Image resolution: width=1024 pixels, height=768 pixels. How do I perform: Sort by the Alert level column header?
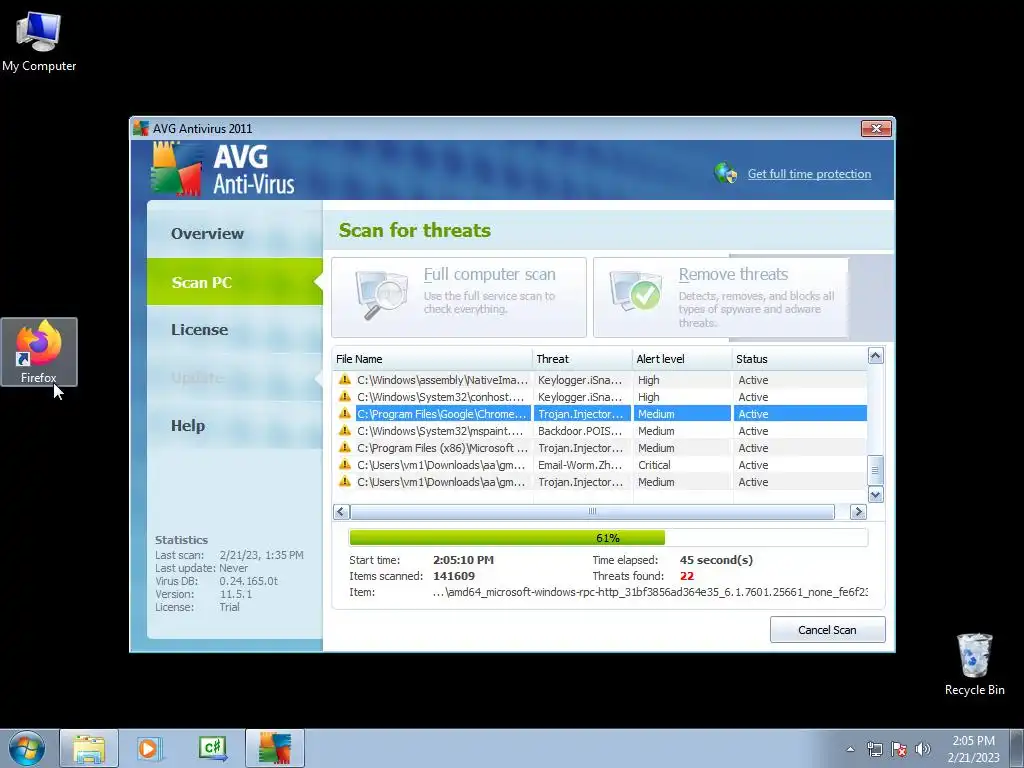click(x=682, y=359)
